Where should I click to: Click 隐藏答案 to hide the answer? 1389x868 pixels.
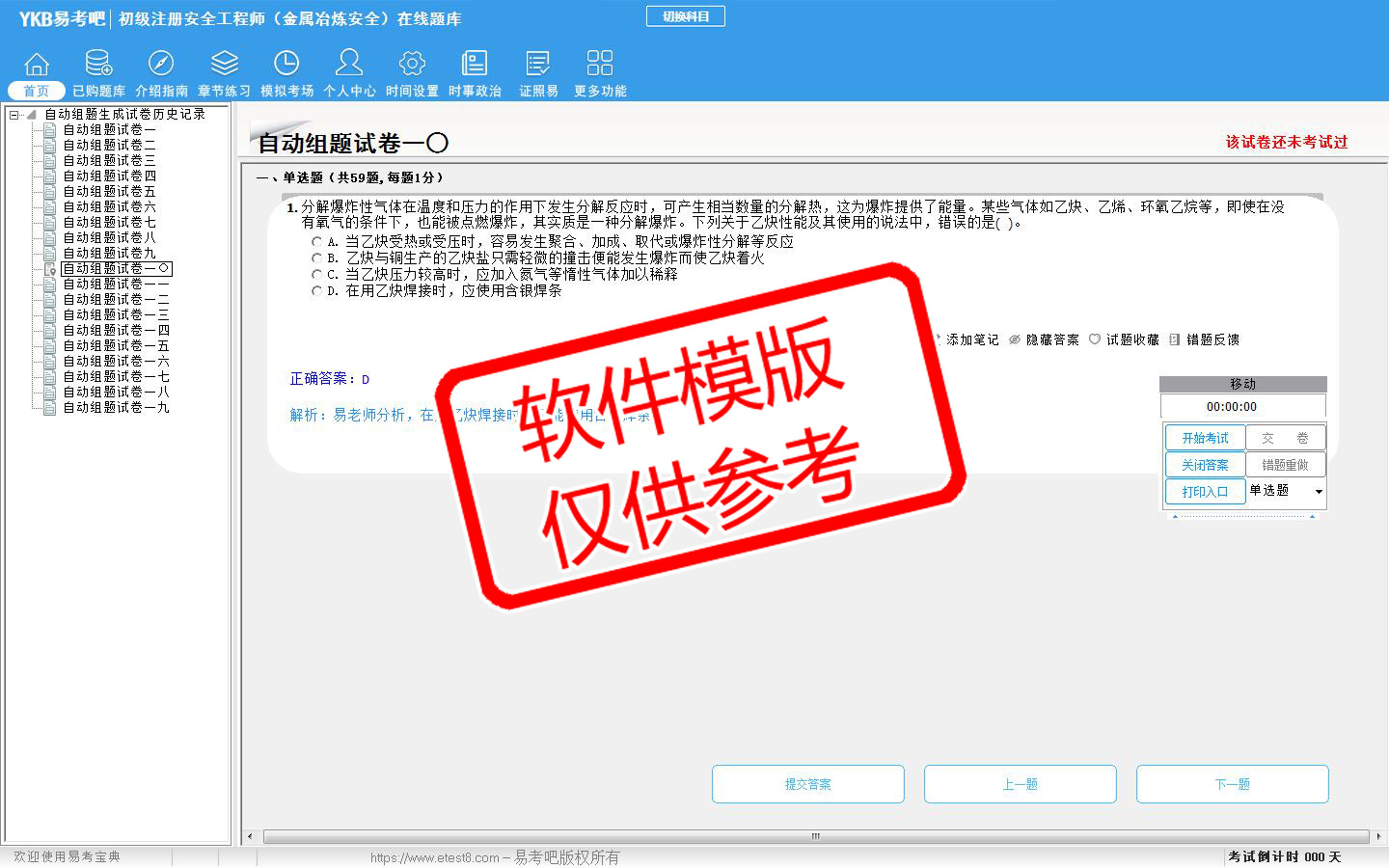[1044, 340]
